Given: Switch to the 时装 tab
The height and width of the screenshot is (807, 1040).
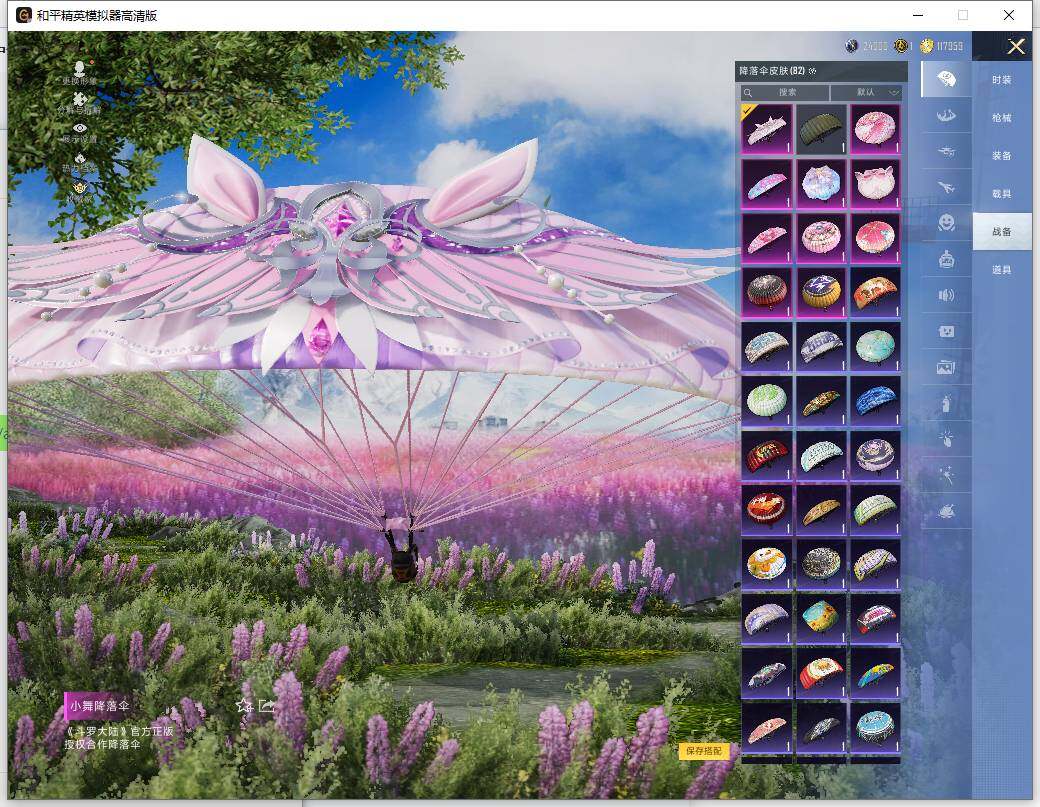Looking at the screenshot, I should point(1002,80).
